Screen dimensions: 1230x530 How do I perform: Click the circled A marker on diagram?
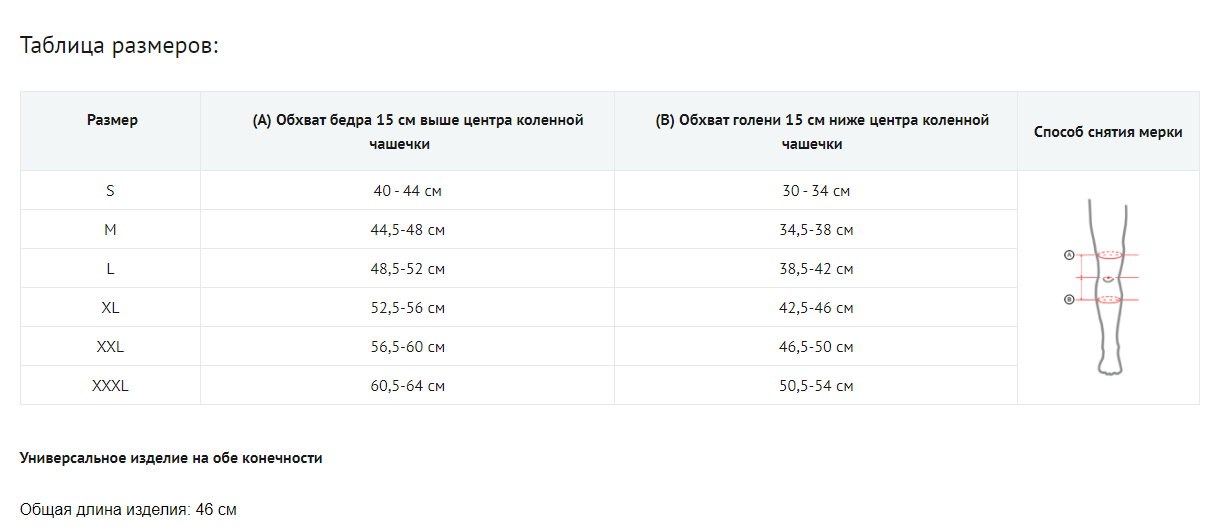click(x=1068, y=255)
